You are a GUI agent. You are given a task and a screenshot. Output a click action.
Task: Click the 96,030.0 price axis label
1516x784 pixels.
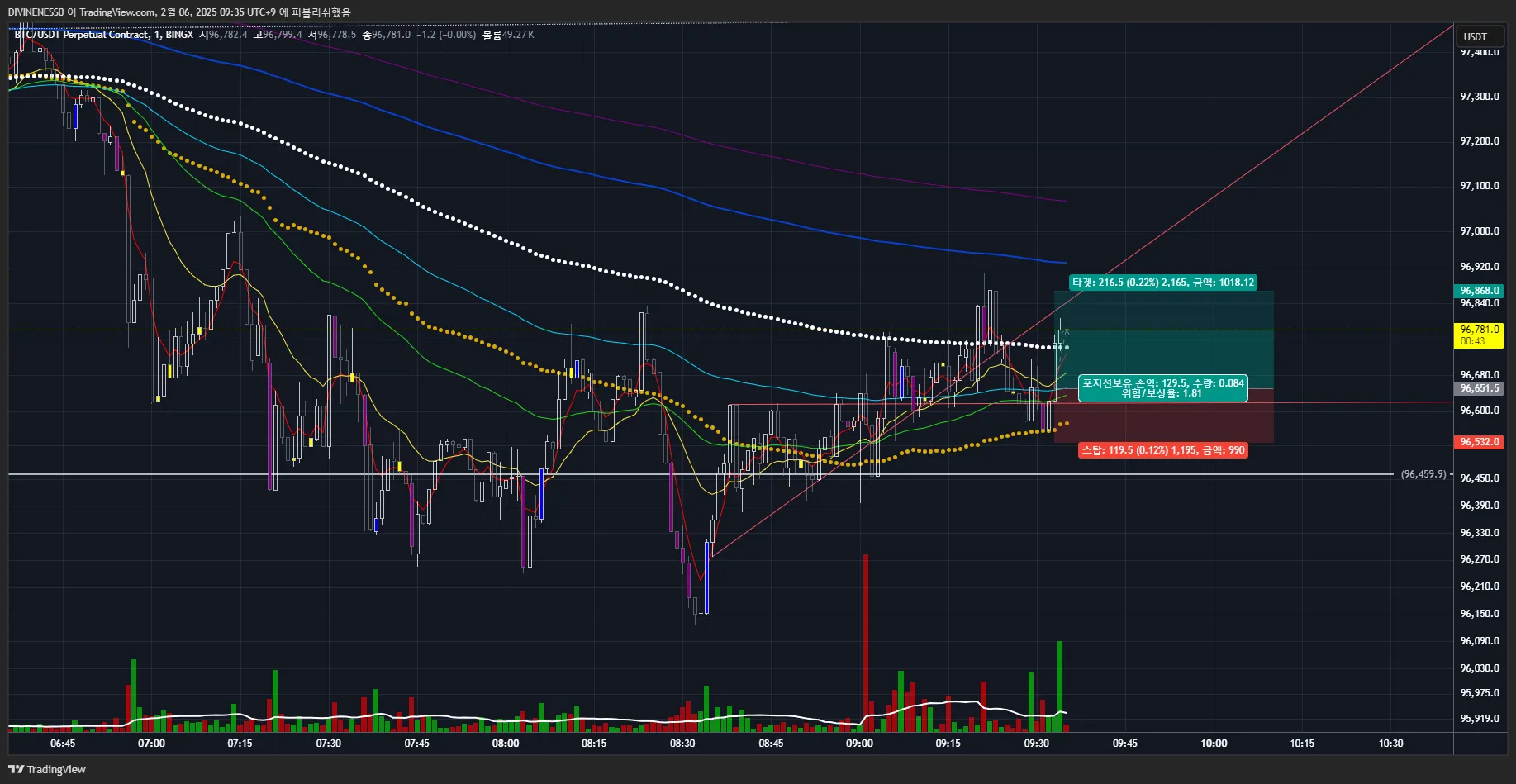pos(1480,668)
